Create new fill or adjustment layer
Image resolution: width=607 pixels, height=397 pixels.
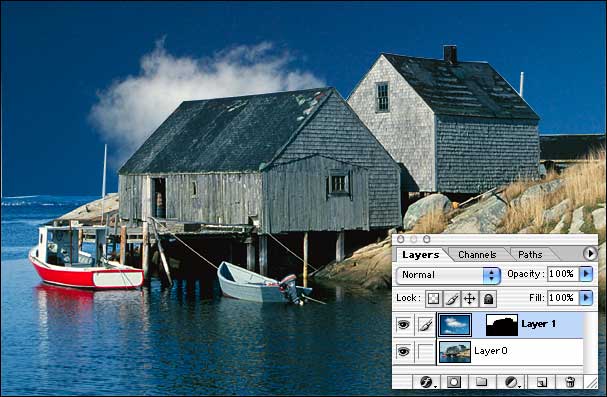(512, 382)
